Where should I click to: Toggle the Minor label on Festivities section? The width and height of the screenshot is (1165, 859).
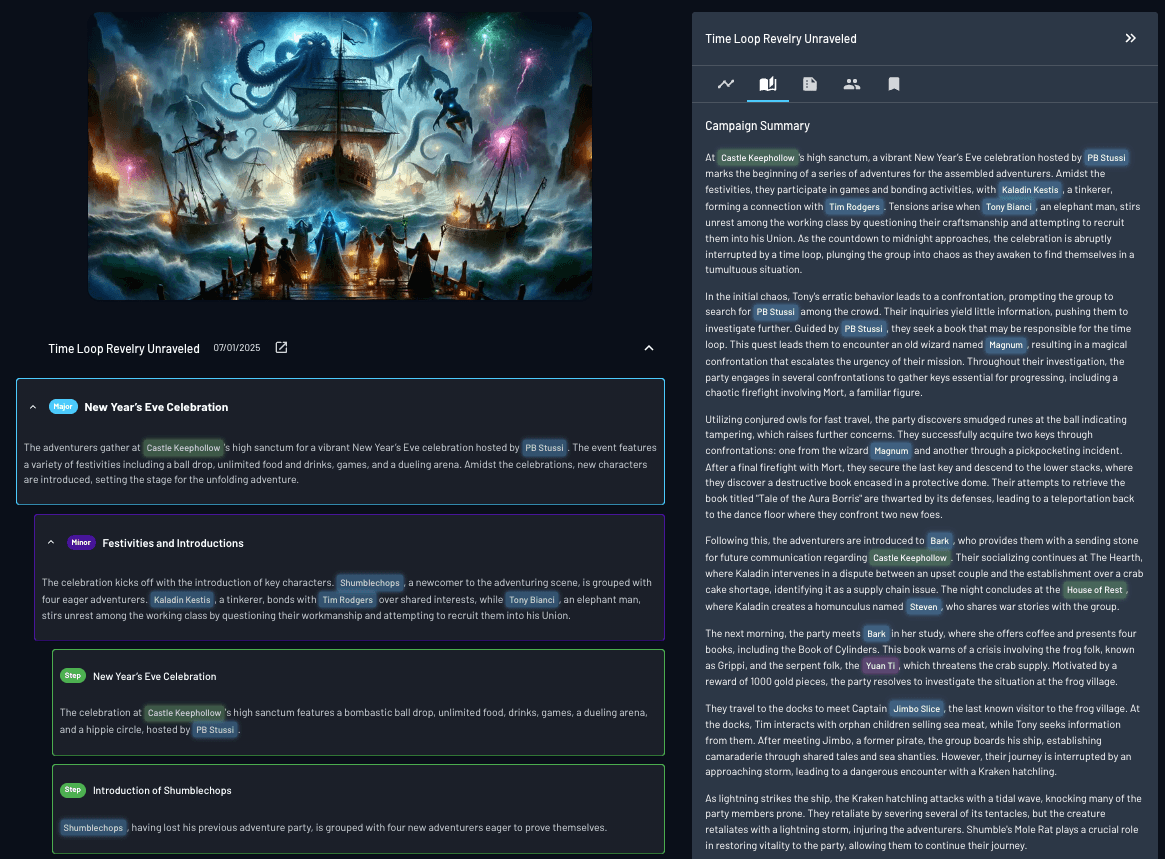click(81, 542)
